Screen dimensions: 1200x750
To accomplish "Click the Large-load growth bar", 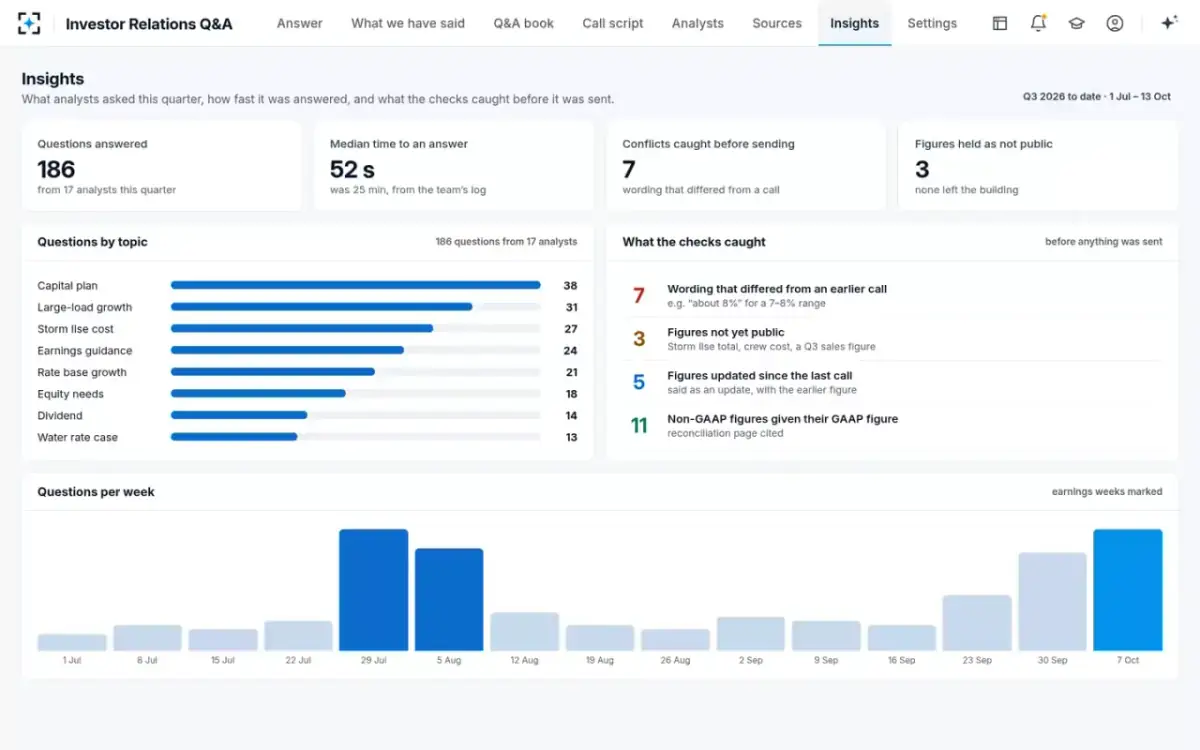I will [x=356, y=307].
